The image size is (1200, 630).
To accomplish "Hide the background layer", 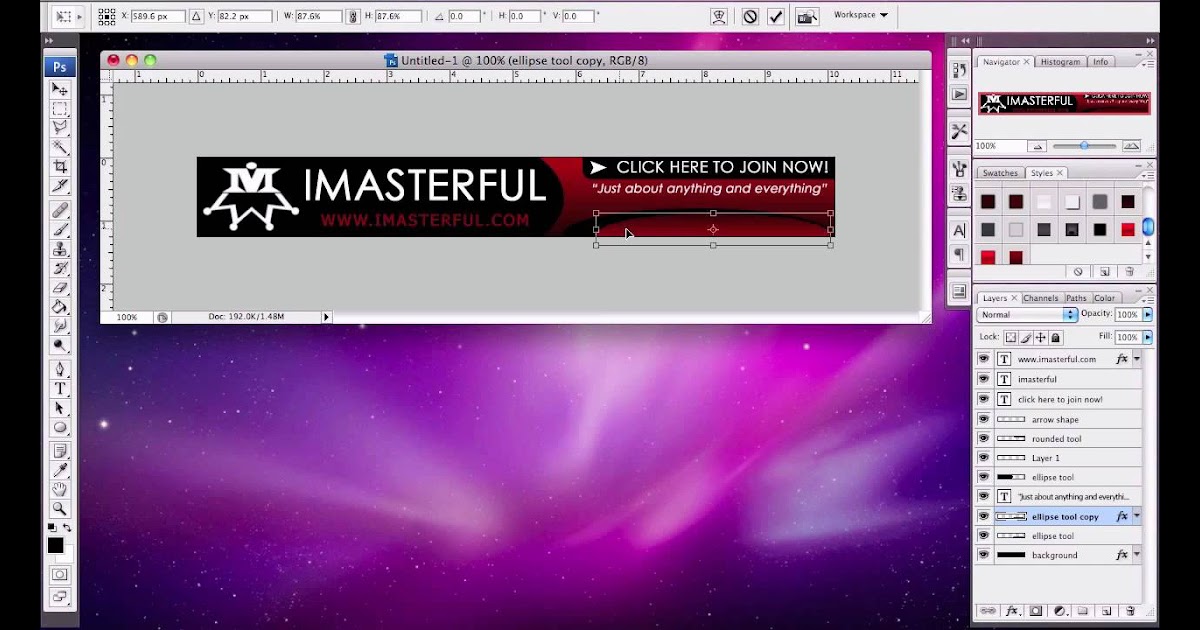I will pos(984,555).
